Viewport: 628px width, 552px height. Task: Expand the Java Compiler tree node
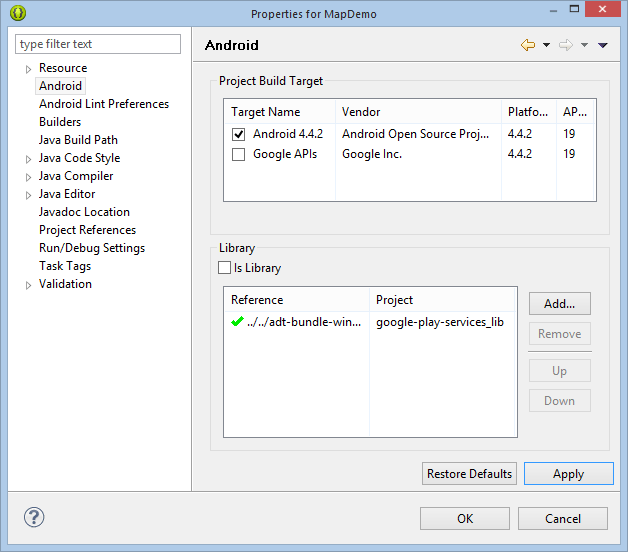coord(29,177)
